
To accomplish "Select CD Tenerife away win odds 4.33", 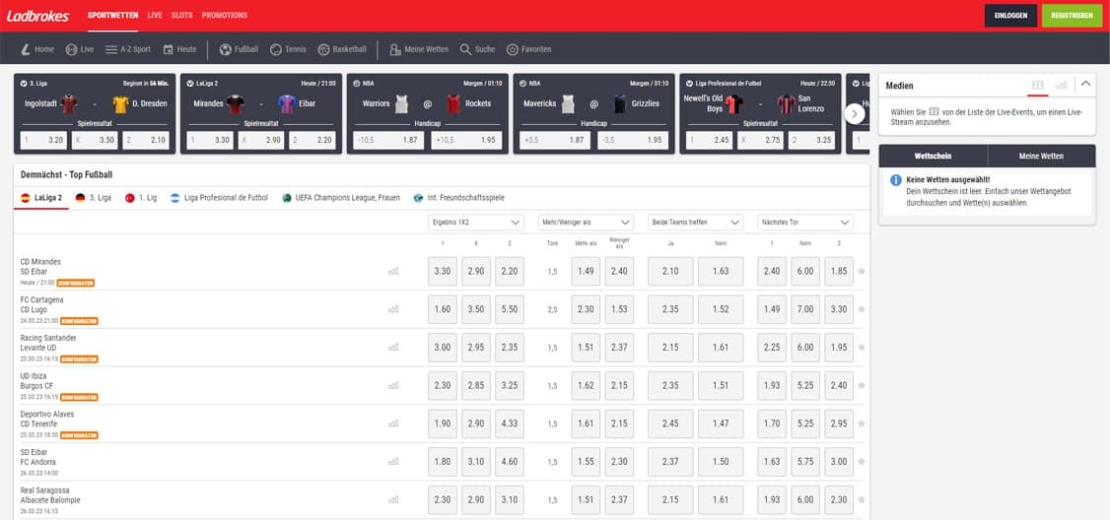I will (x=509, y=424).
